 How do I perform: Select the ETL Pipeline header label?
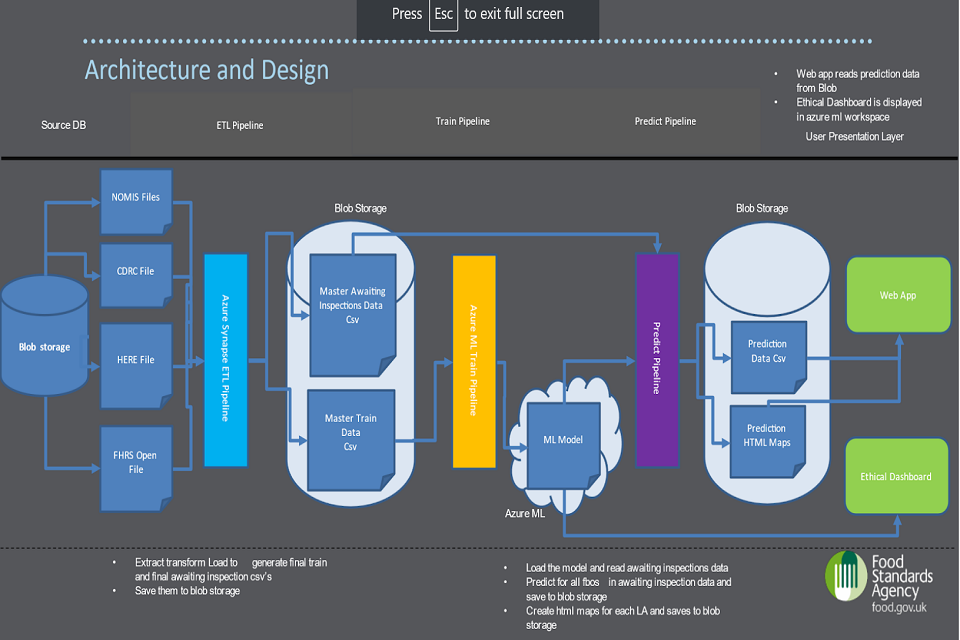click(240, 126)
